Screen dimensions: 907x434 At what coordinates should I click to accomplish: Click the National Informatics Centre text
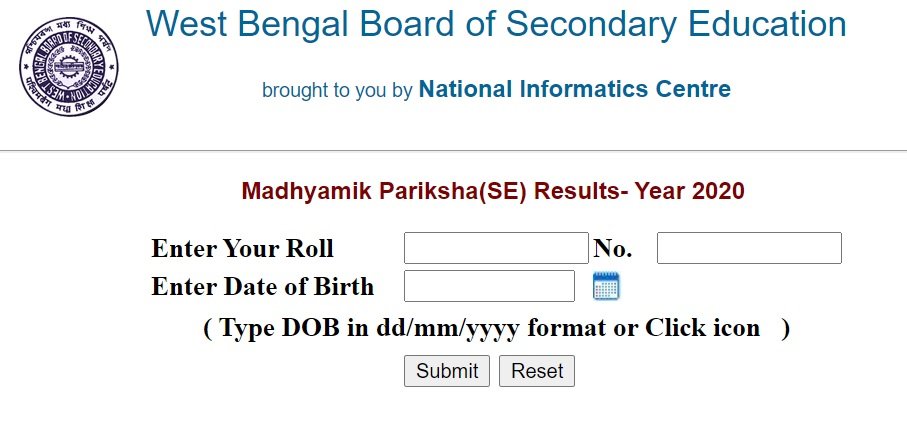(574, 89)
